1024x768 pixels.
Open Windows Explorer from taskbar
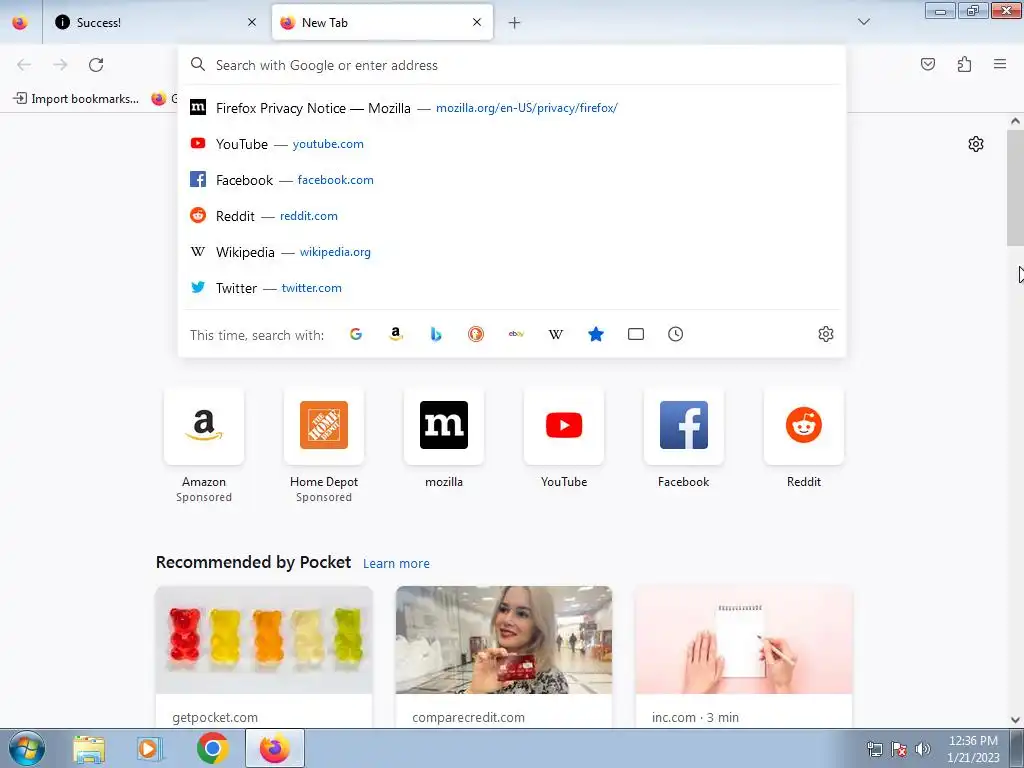tap(89, 748)
